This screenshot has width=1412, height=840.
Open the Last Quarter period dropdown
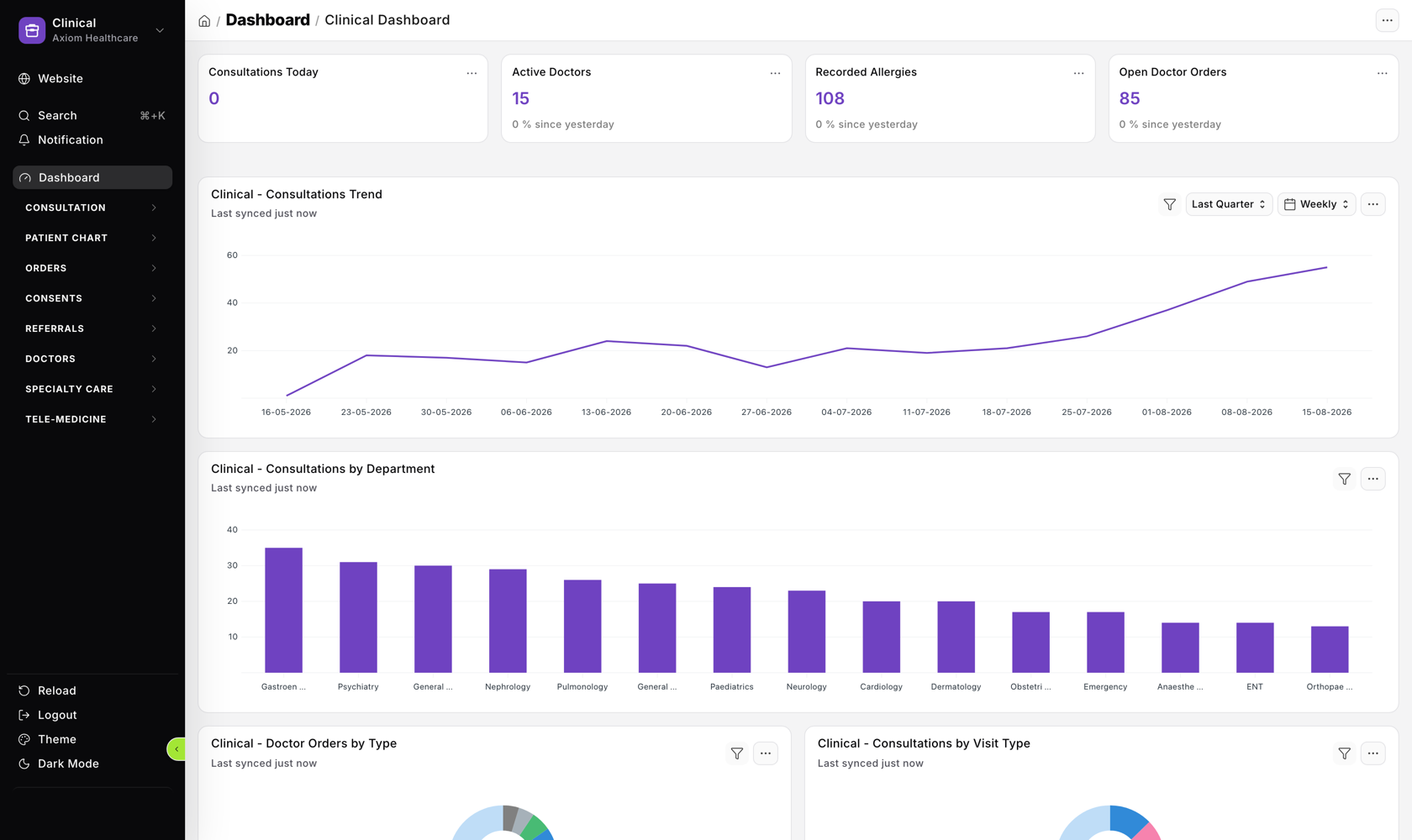pos(1228,204)
